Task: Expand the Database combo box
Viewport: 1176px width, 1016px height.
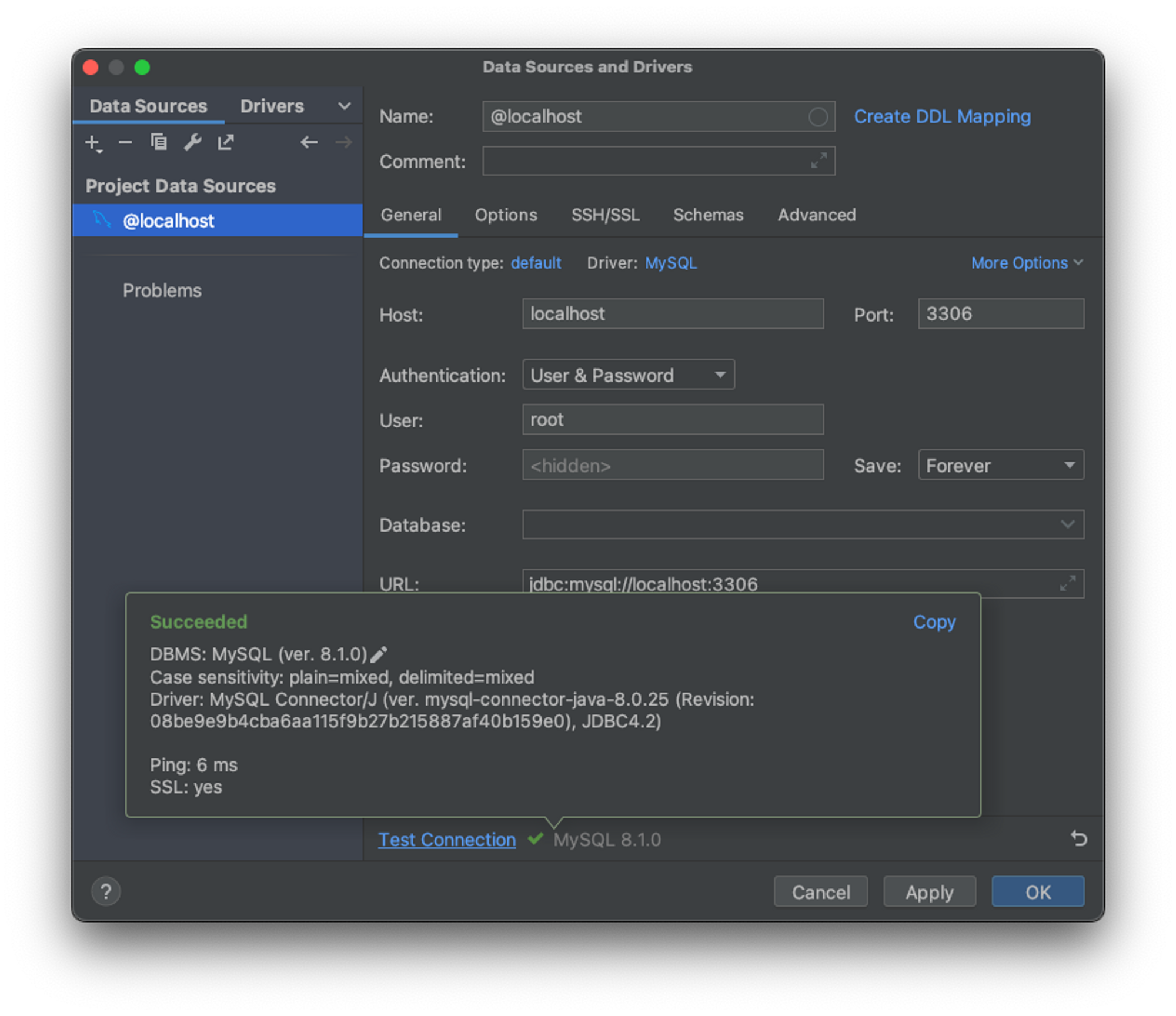Action: pos(1067,524)
